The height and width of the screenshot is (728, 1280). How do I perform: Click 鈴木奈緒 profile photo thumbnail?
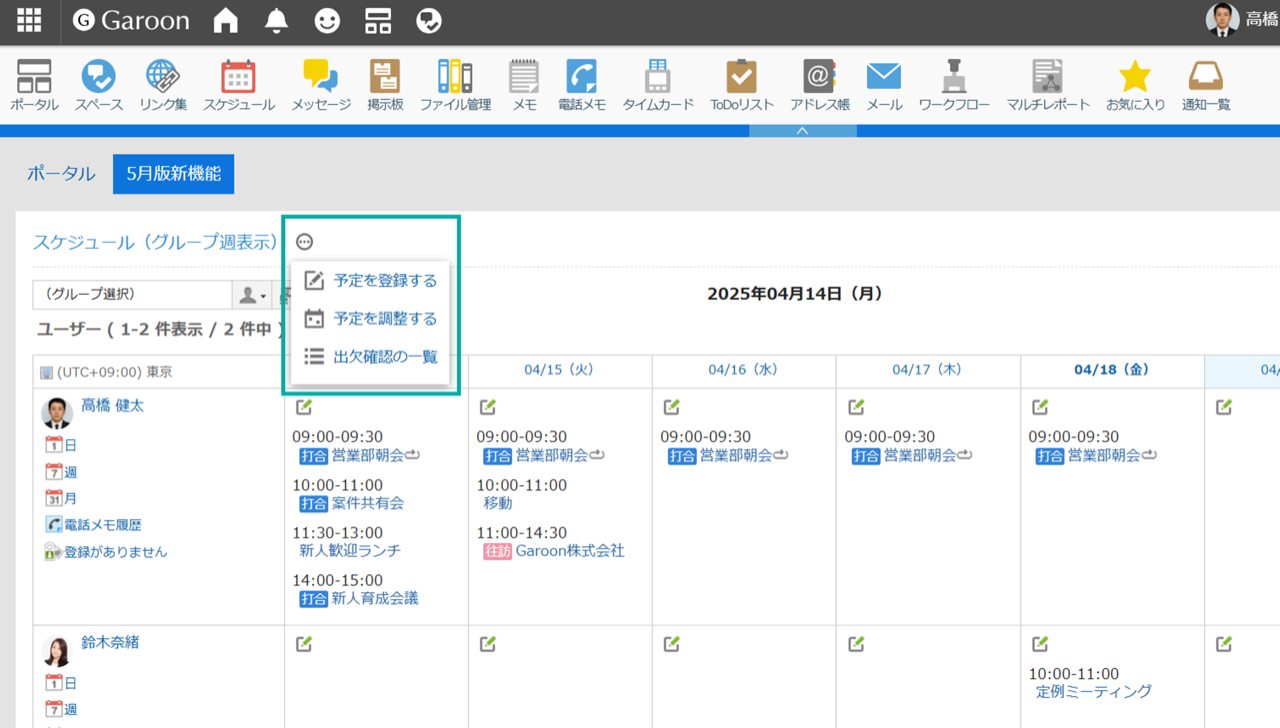pos(57,650)
